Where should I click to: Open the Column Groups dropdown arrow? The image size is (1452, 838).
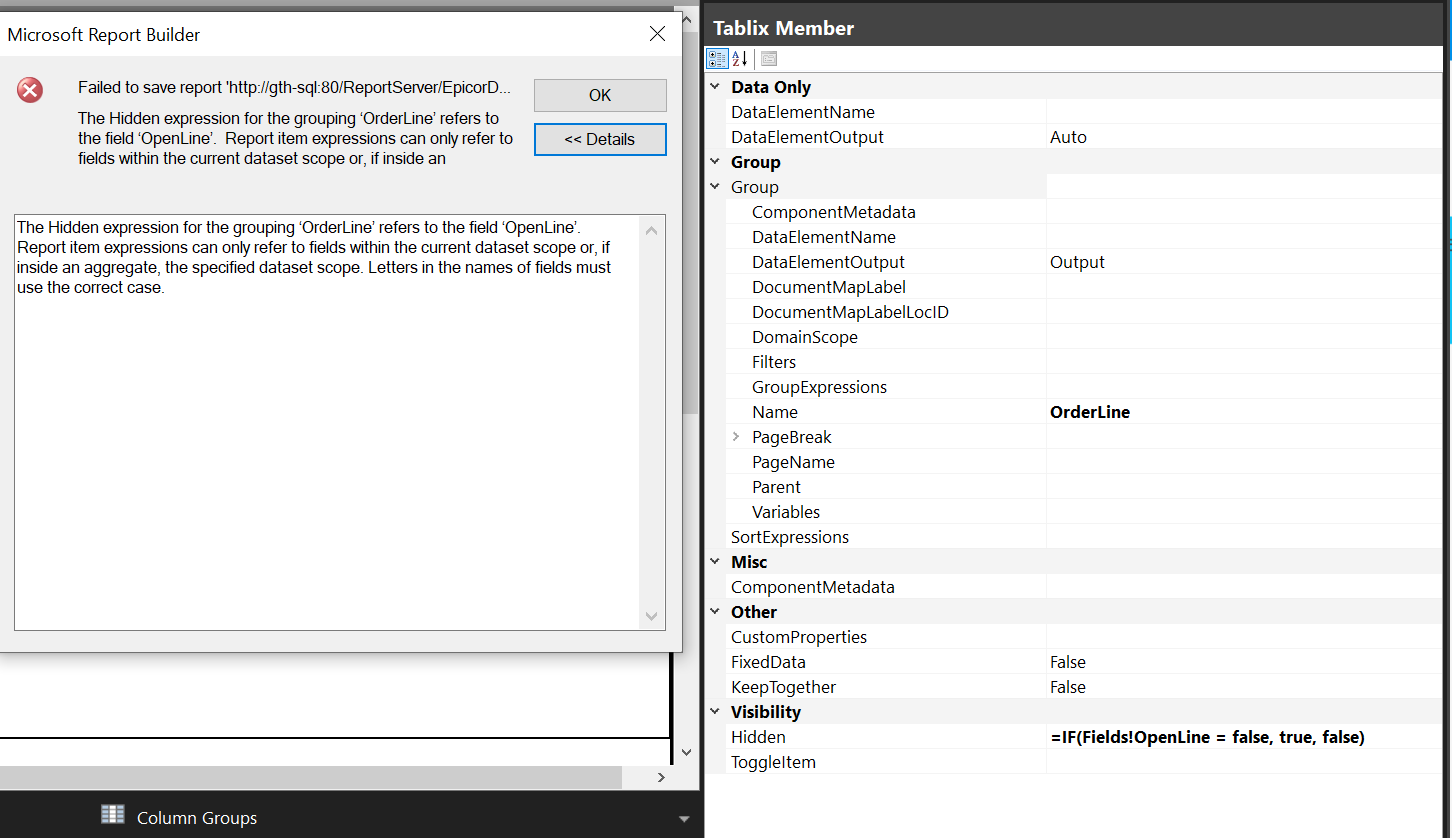pyautogui.click(x=684, y=819)
